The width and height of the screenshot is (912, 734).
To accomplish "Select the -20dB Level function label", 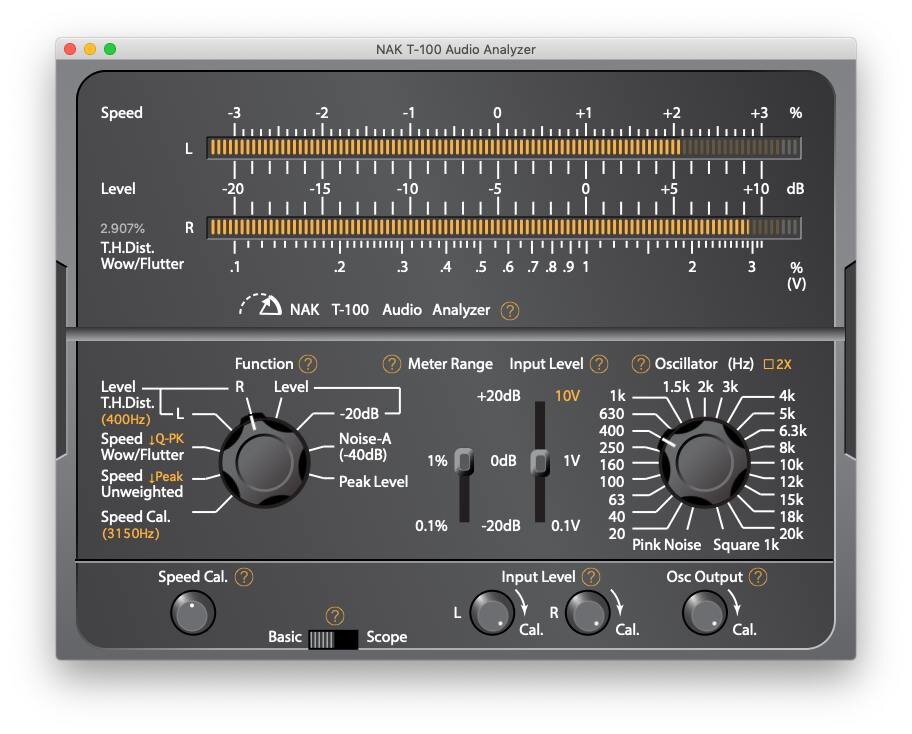I will pos(359,414).
